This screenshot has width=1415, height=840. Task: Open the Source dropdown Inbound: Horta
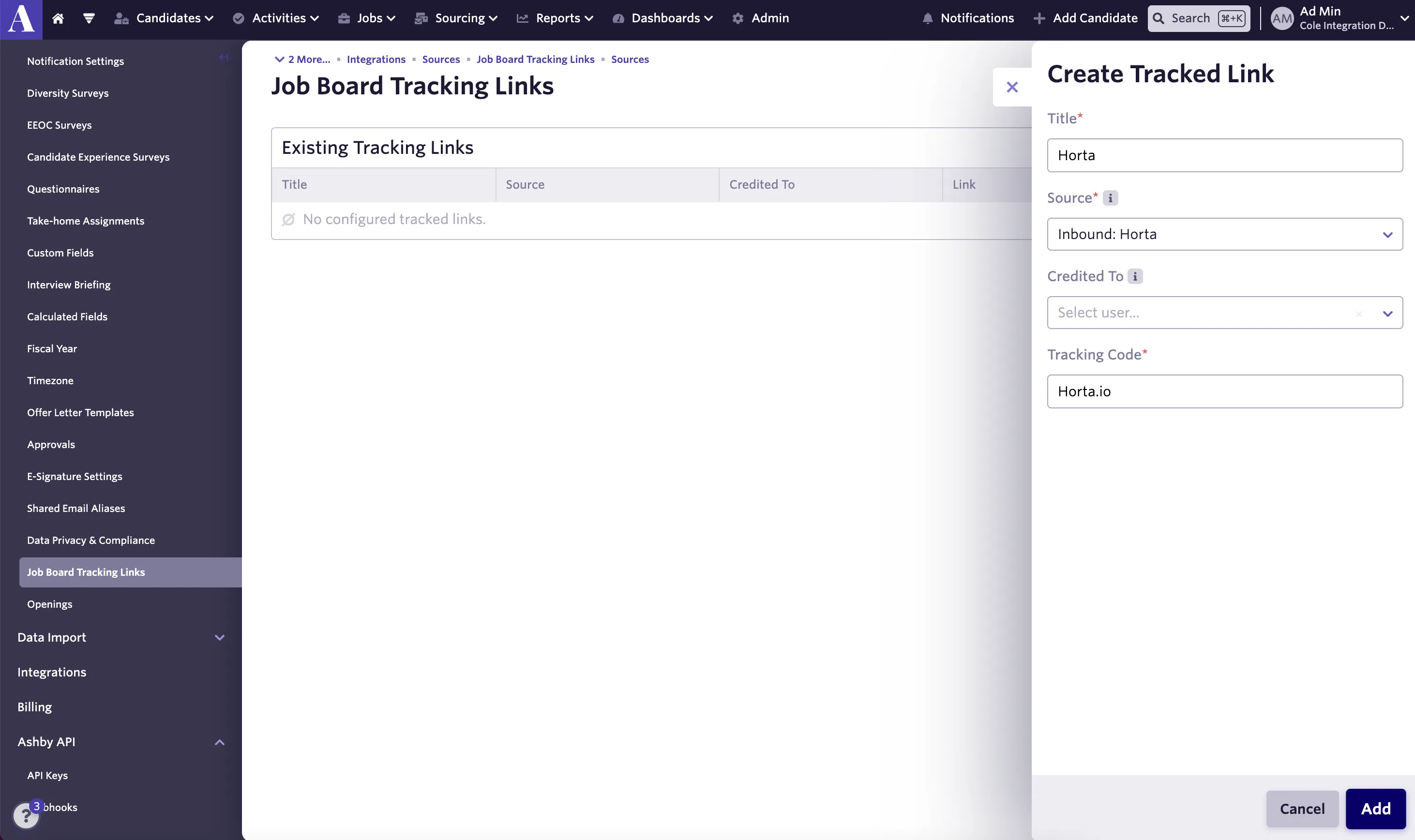(x=1225, y=234)
